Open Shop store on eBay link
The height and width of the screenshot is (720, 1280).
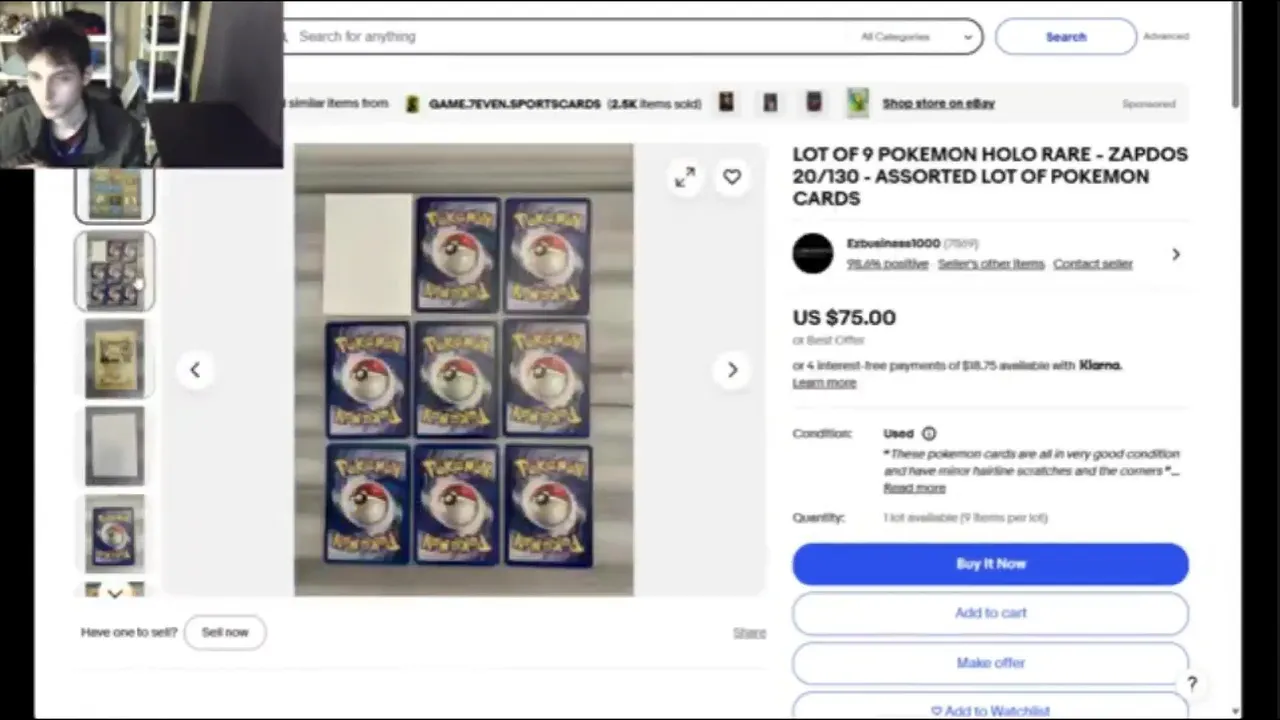pyautogui.click(x=938, y=103)
